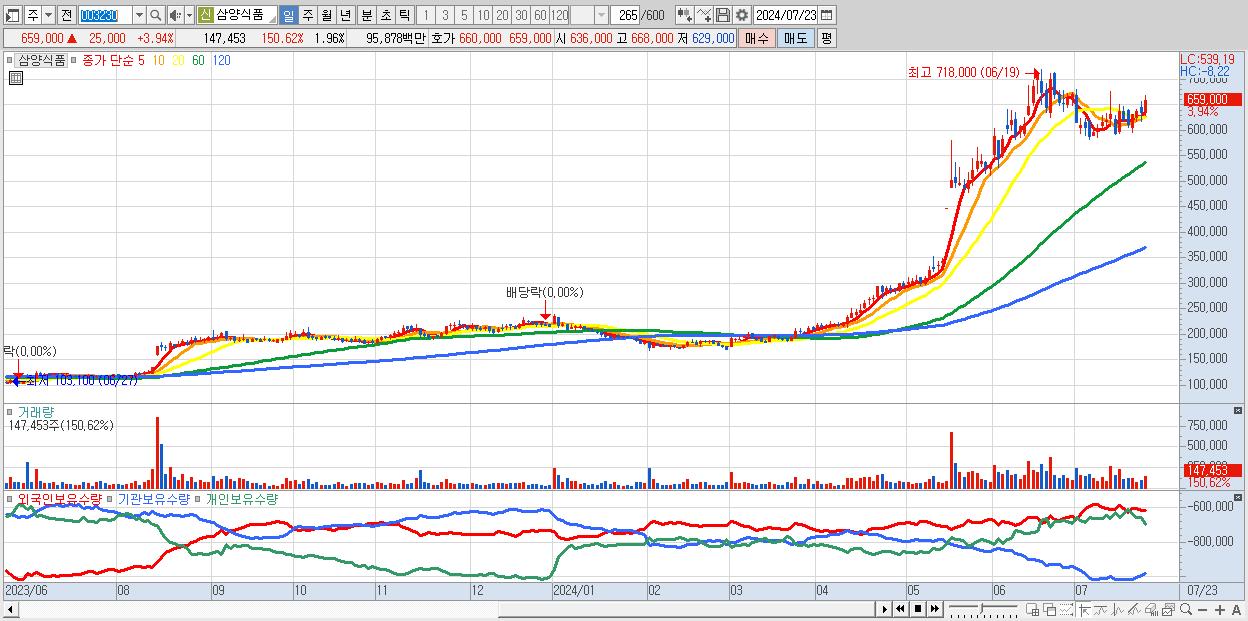1248x621 pixels.
Task: Select the 30 interval button
Action: coord(521,15)
